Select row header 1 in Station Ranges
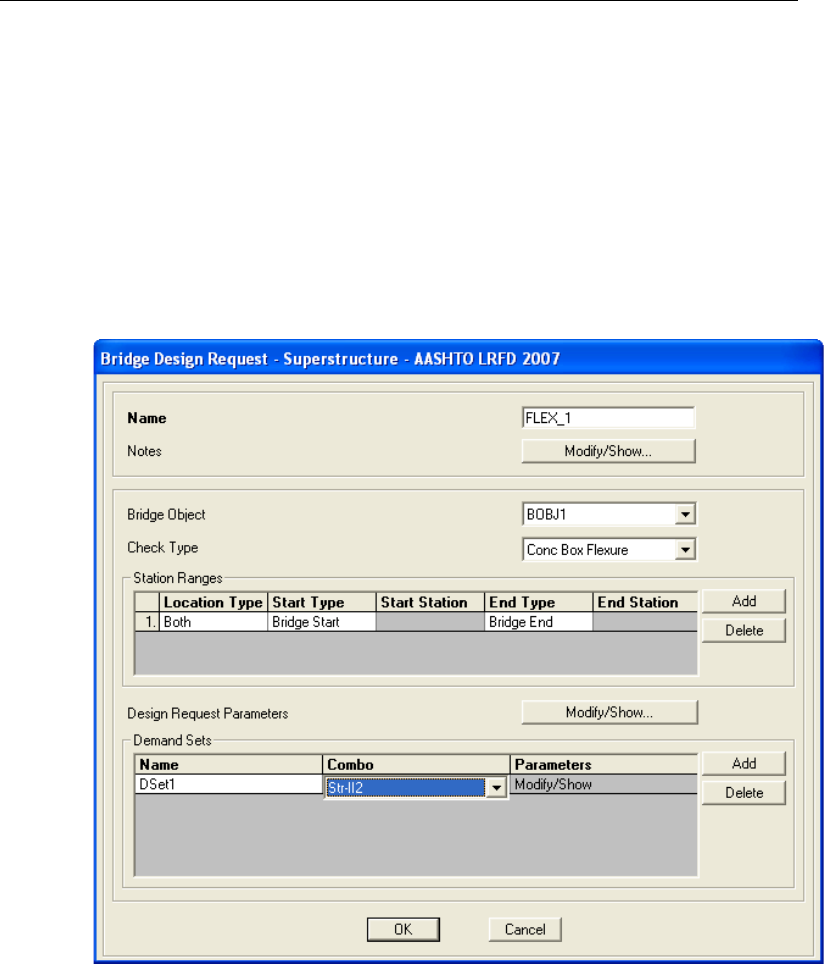The image size is (824, 964). click(148, 622)
